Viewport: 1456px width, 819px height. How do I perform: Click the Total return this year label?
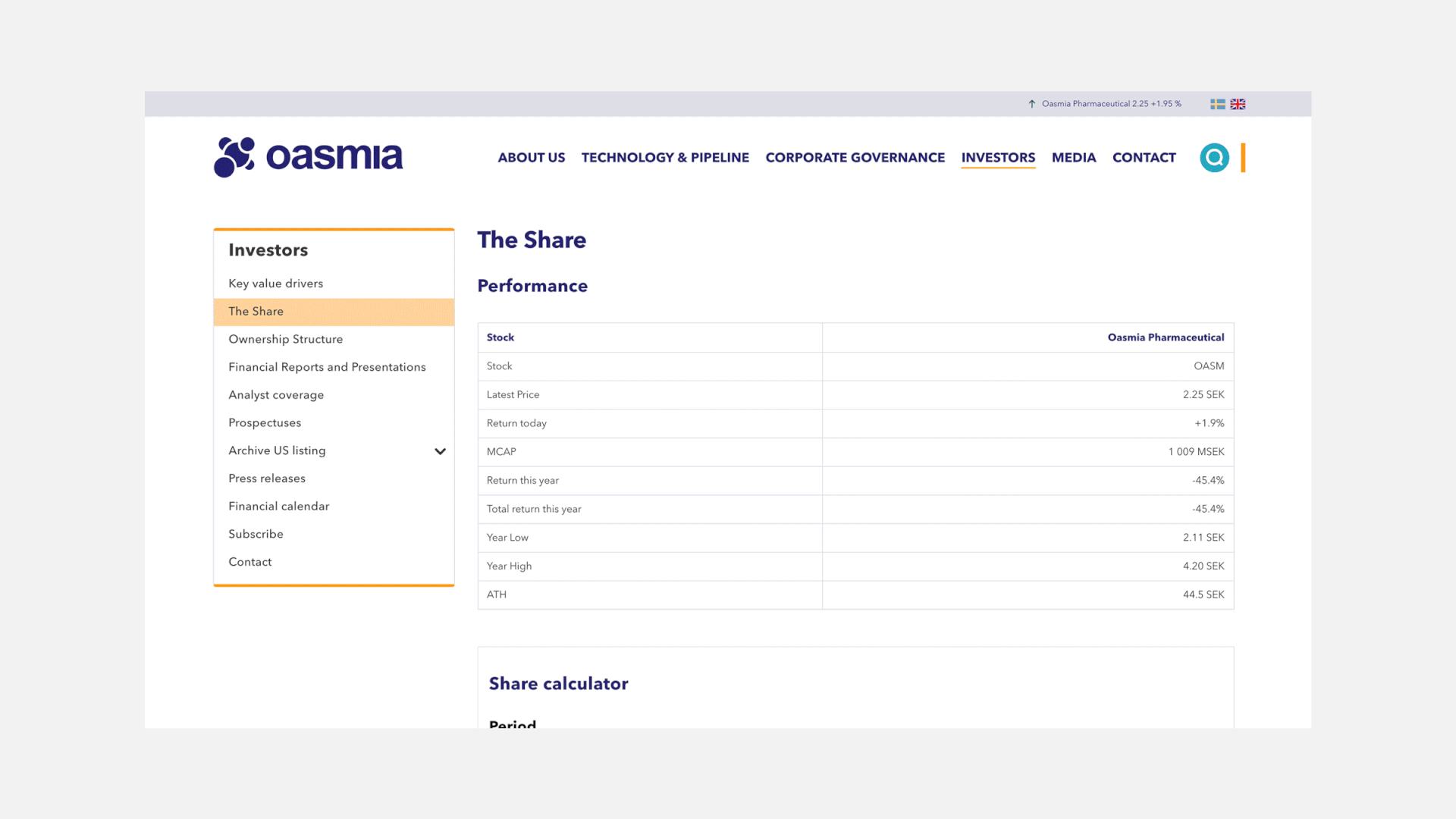point(534,509)
